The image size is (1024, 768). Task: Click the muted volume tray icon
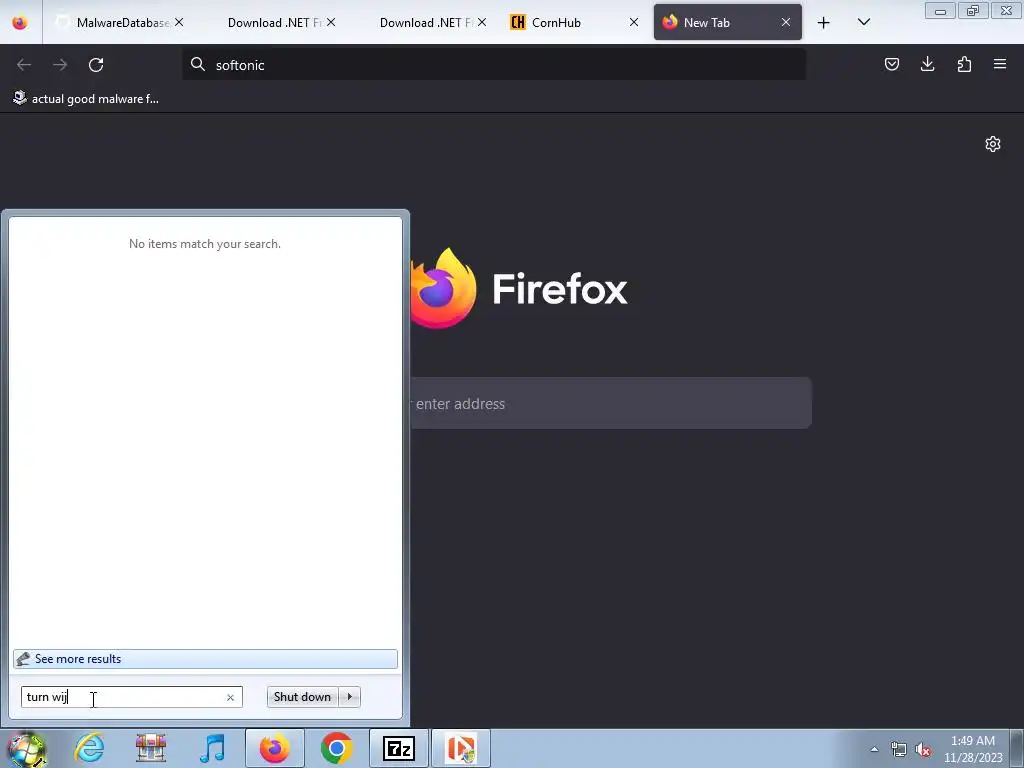[x=923, y=750]
